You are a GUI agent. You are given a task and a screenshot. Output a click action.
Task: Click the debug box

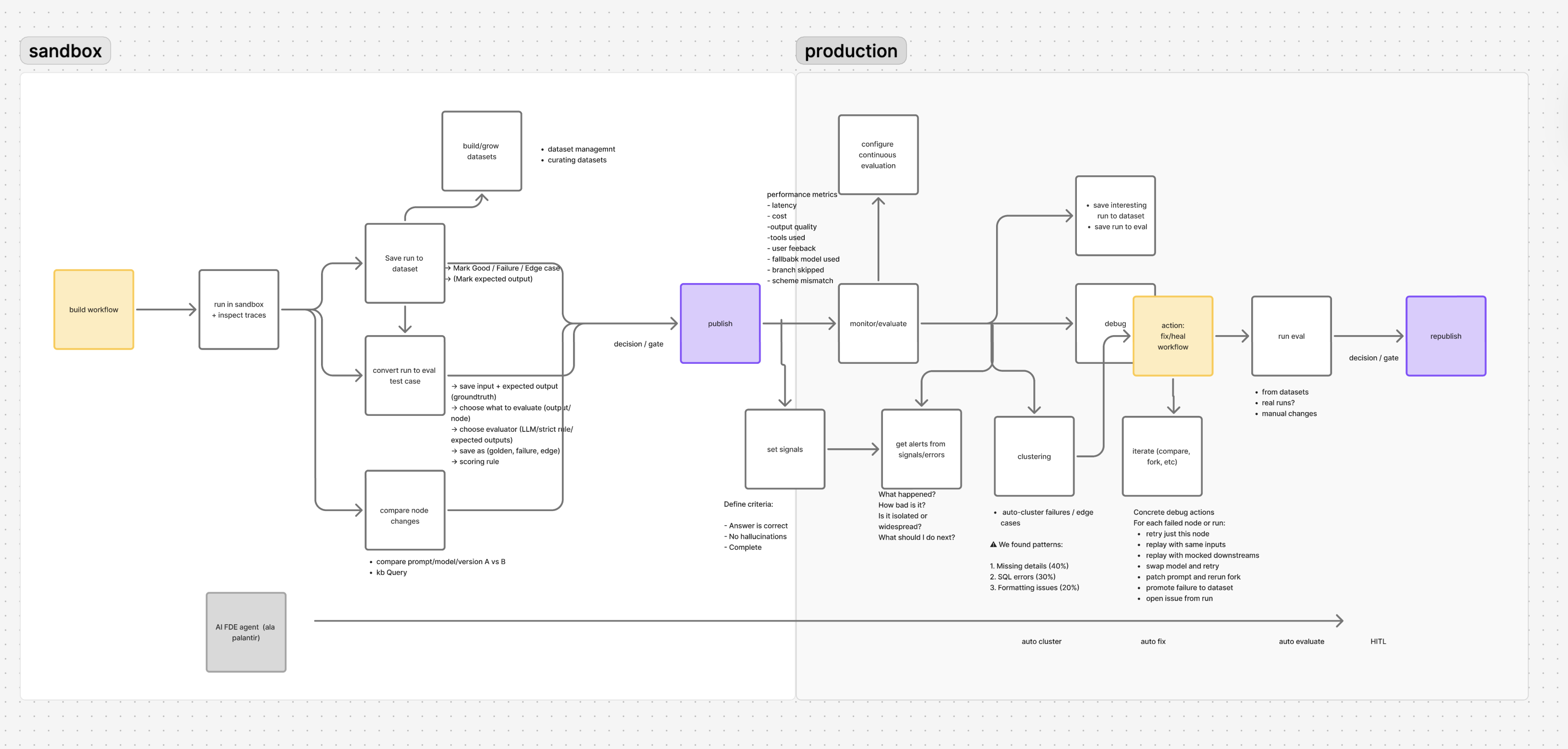click(1106, 324)
